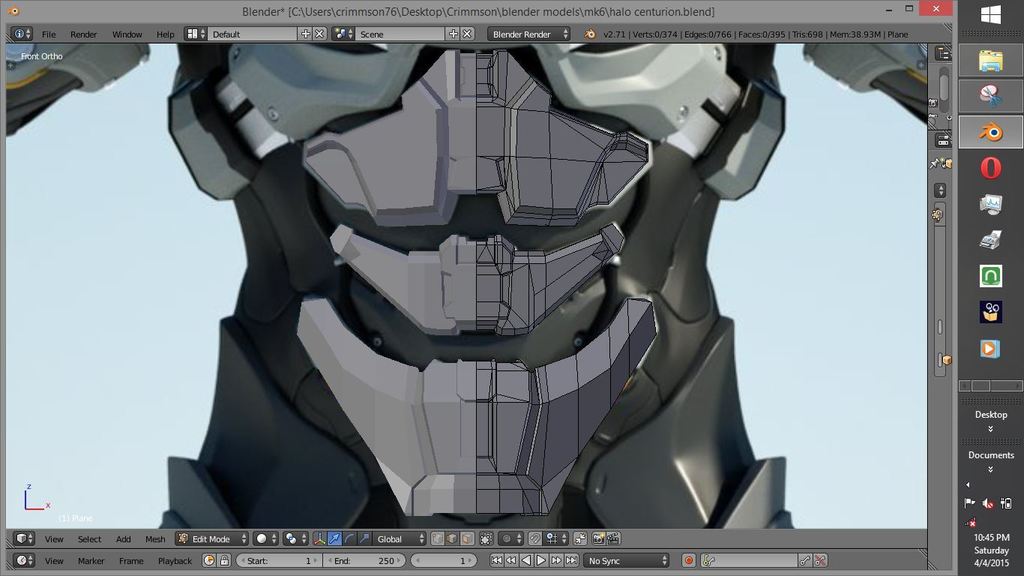Viewport: 1024px width, 576px height.
Task: Open the Mesh menu in viewport header
Action: click(x=155, y=539)
